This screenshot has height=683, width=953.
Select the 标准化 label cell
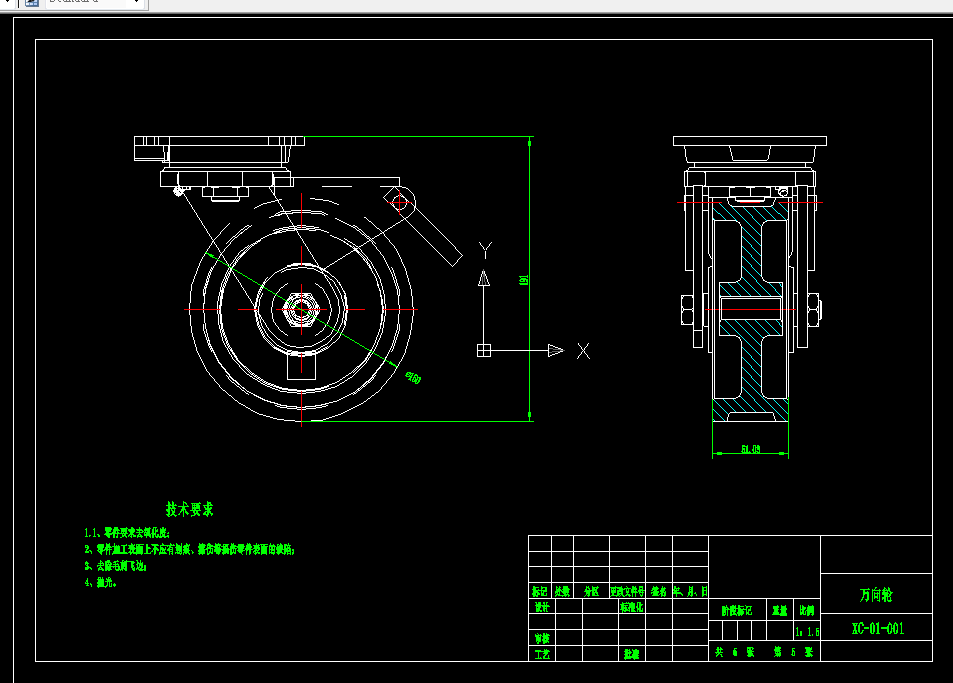click(632, 606)
